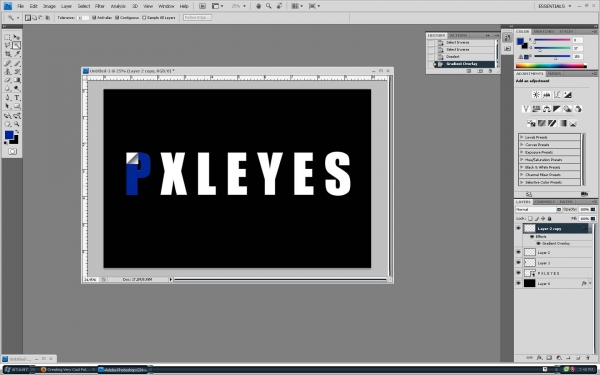
Task: Toggle Quick Mask mode button
Action: (x=12, y=152)
